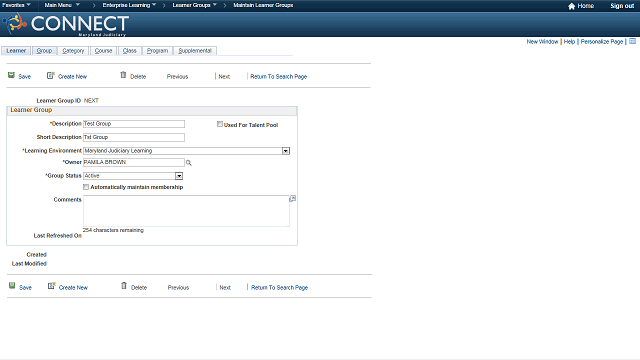This screenshot has height=360, width=640.
Task: Click the top Next link
Action: pyautogui.click(x=224, y=77)
